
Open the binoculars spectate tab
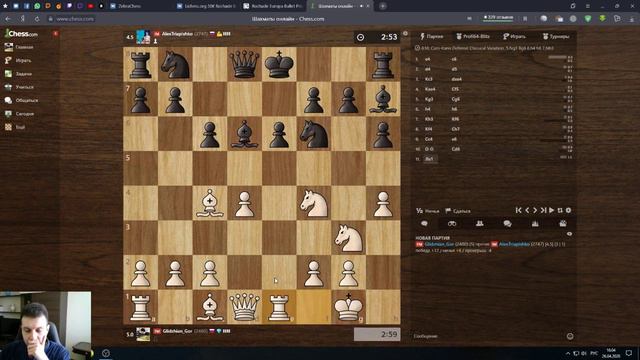pos(452,223)
